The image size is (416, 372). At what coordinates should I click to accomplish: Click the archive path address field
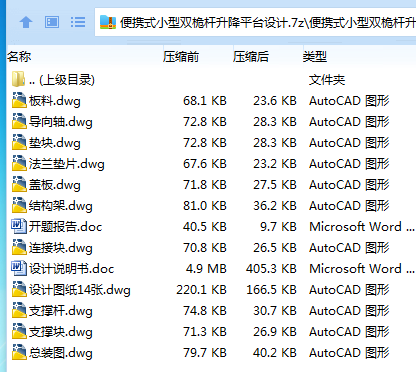click(x=255, y=22)
